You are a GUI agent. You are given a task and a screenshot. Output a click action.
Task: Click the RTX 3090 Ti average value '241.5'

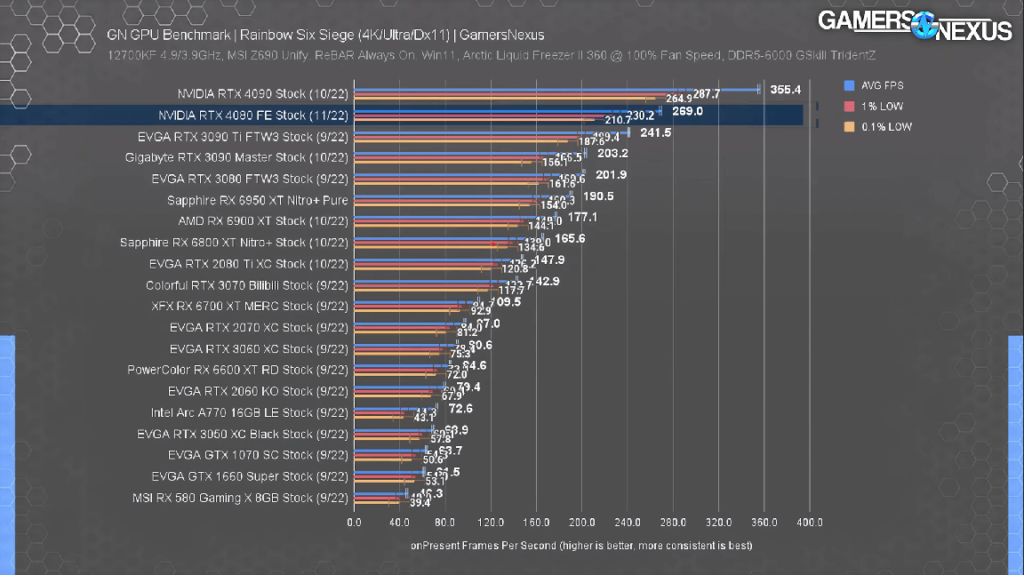click(x=656, y=133)
